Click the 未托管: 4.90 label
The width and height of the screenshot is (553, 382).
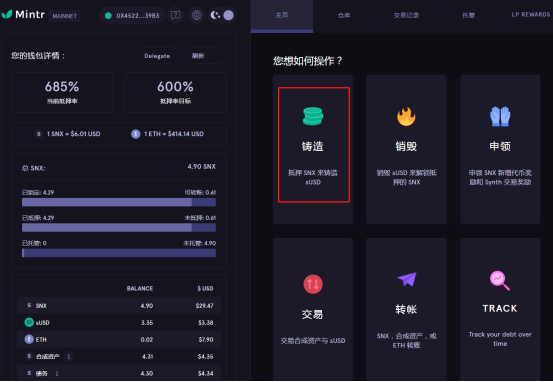(x=199, y=243)
